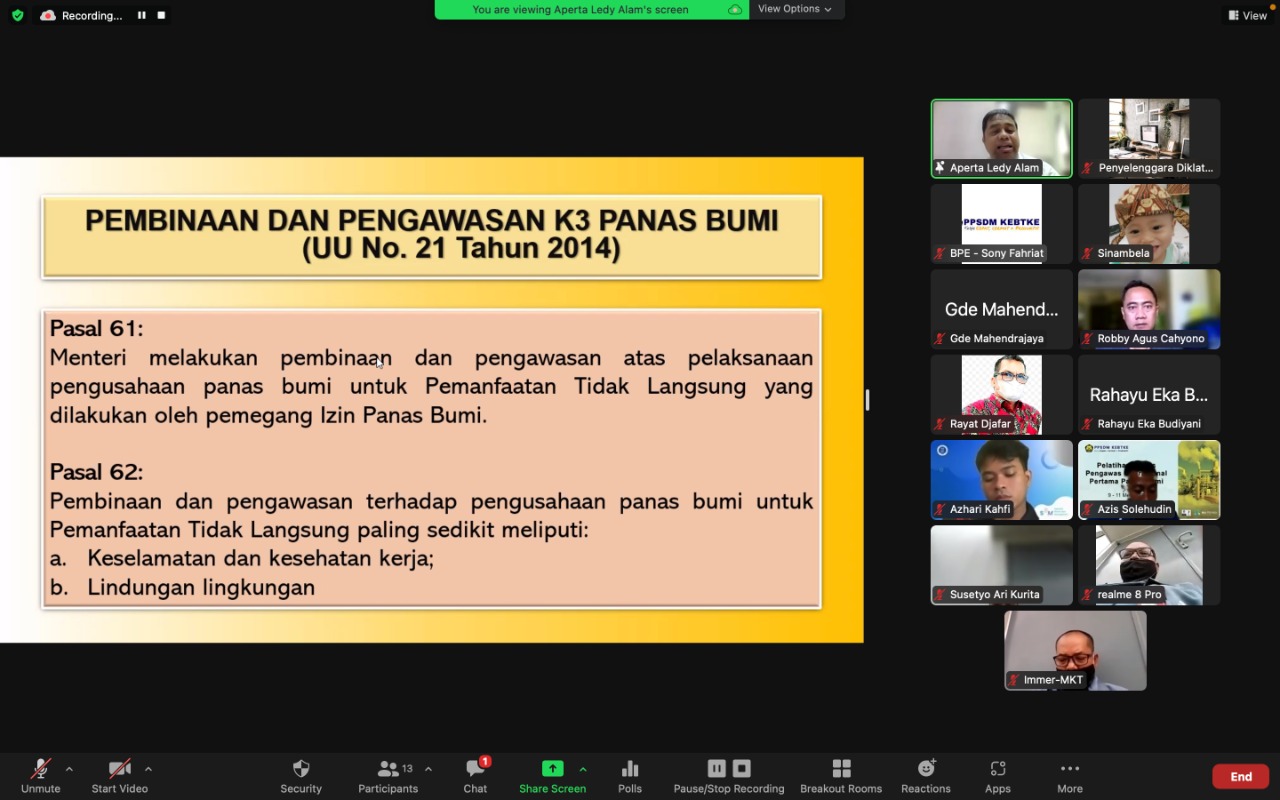Select Rahayu Eka Budiyani participant tile

[x=1149, y=395]
